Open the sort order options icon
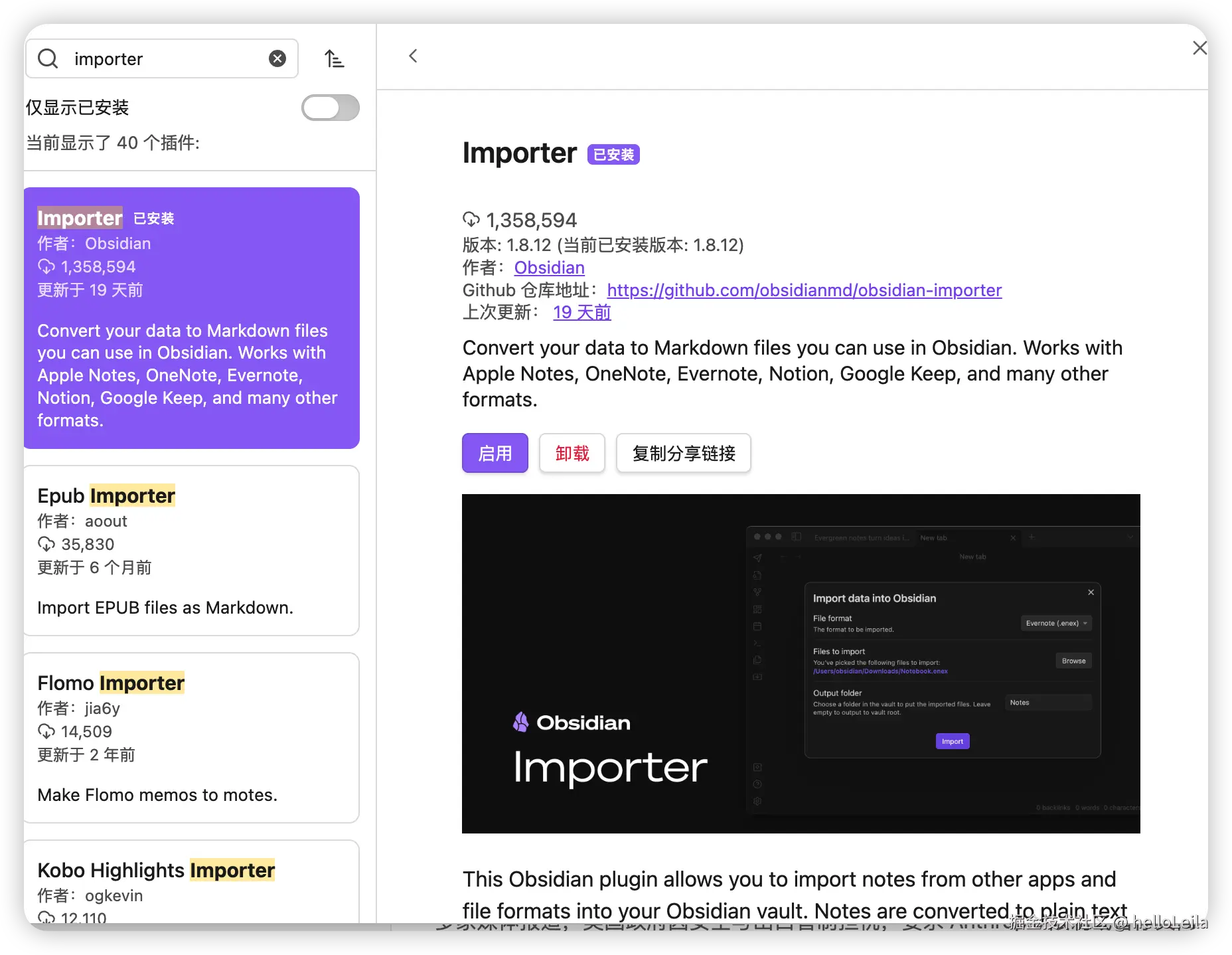 (x=334, y=58)
